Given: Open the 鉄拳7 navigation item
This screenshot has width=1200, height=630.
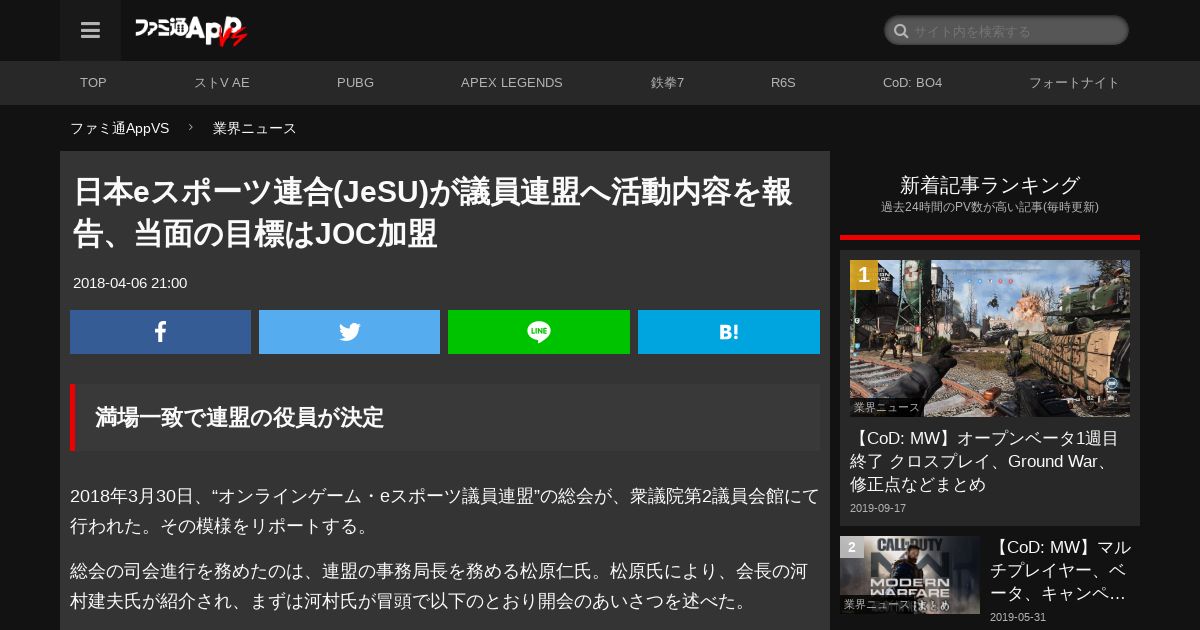Looking at the screenshot, I should pyautogui.click(x=667, y=83).
